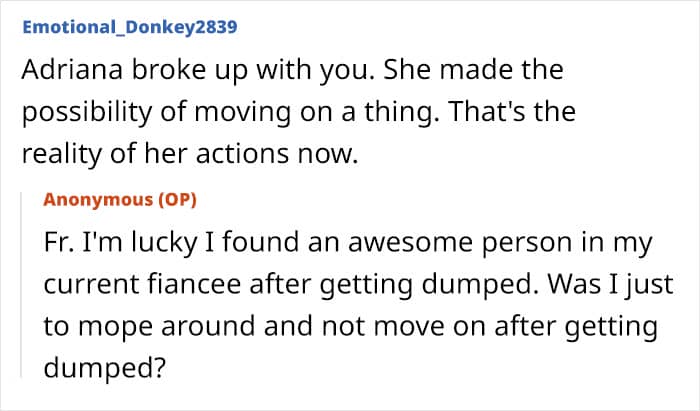Click the final word "dumped?" in the reply
The width and height of the screenshot is (700, 411).
[104, 368]
